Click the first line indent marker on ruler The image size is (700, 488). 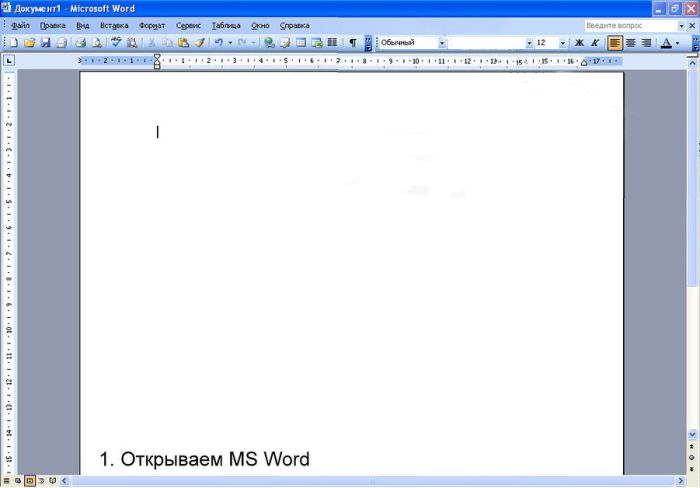click(157, 57)
